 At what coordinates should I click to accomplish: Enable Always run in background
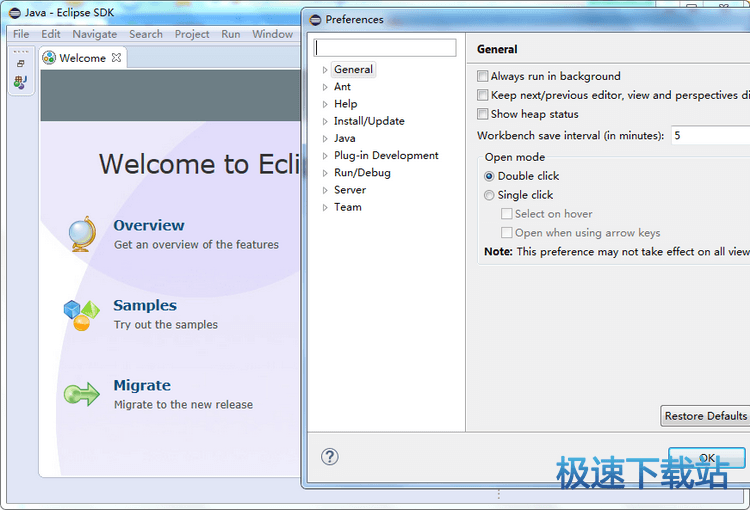pos(483,76)
